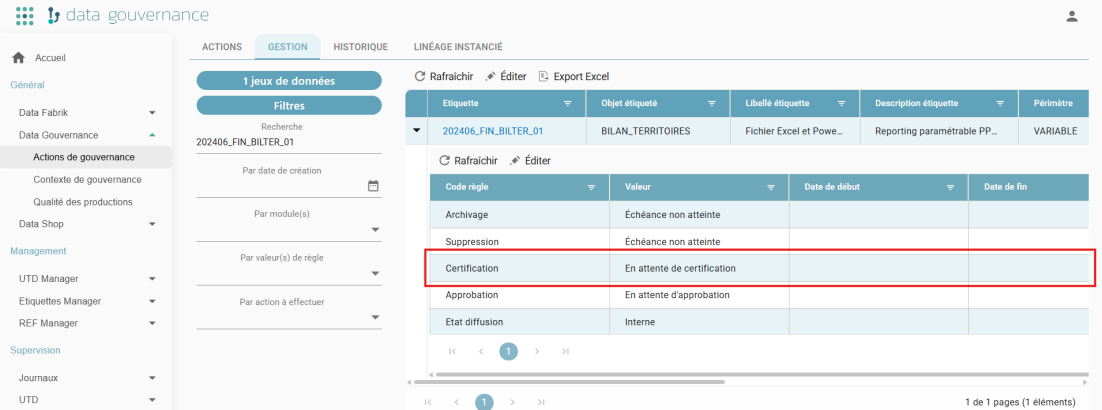Viewport: 1102px width, 410px height.
Task: Go to last page in rules pager
Action: click(565, 351)
